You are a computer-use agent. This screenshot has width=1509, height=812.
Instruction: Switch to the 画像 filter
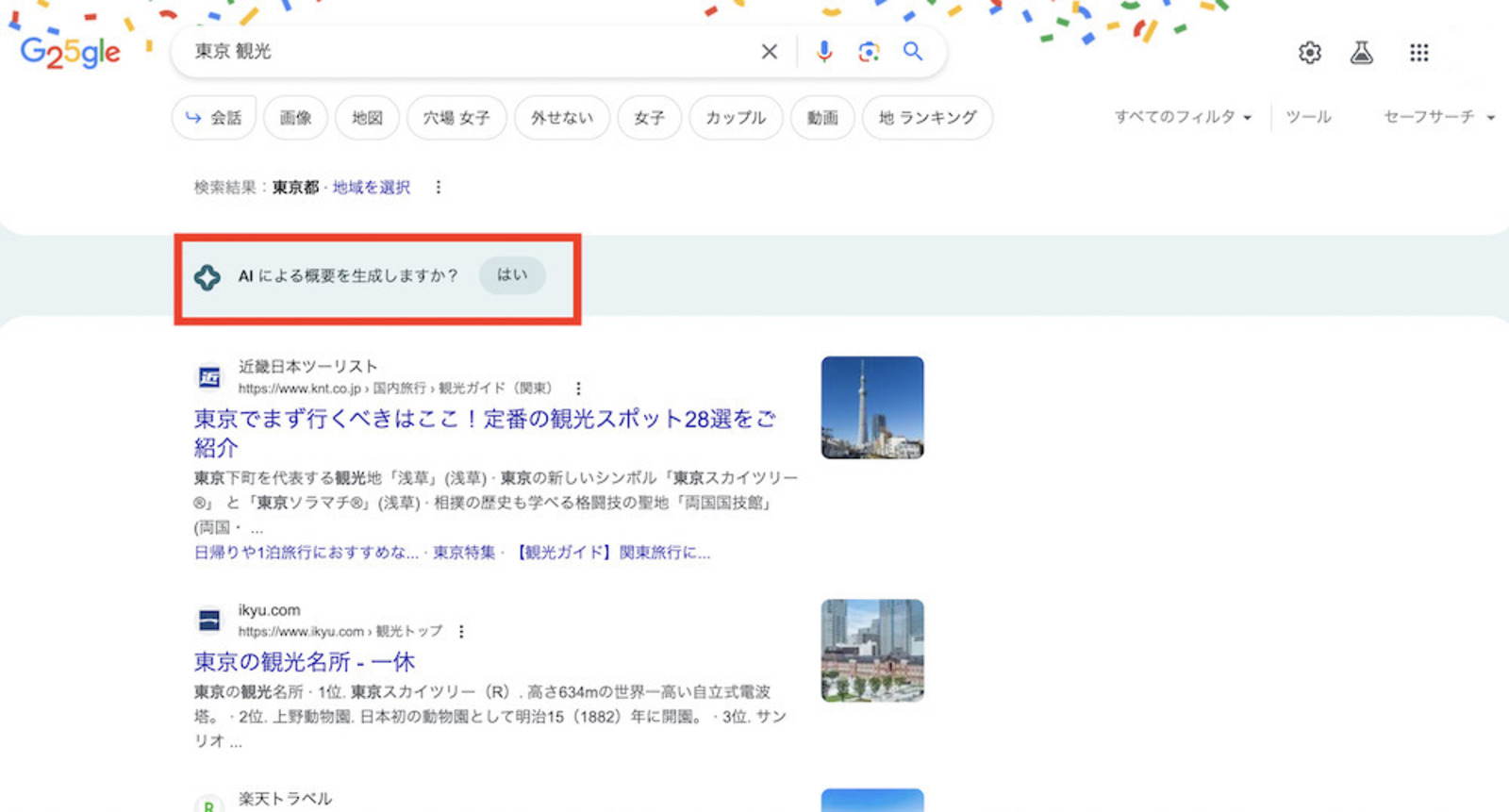(295, 118)
